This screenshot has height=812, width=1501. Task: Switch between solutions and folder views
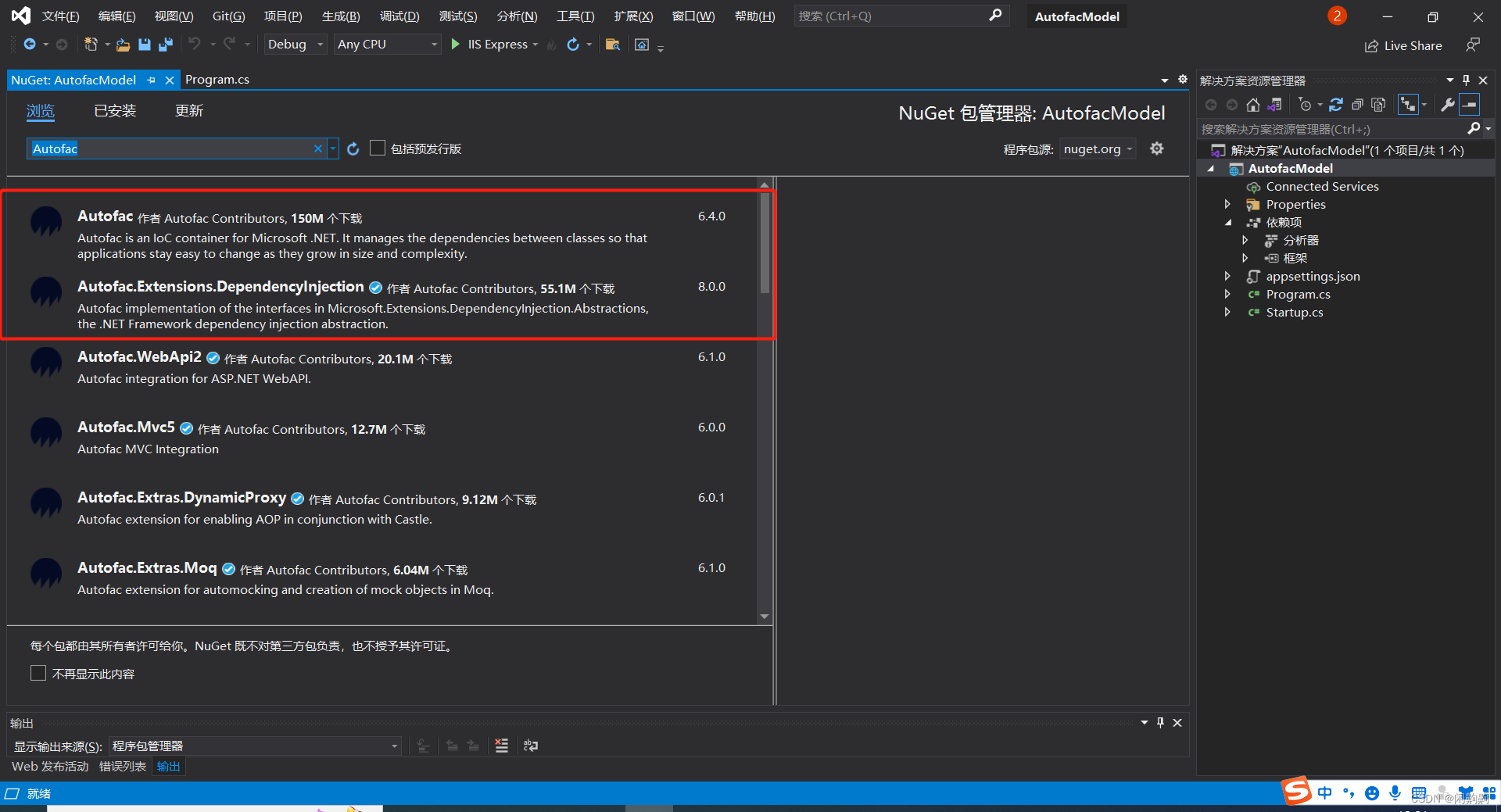1275,105
